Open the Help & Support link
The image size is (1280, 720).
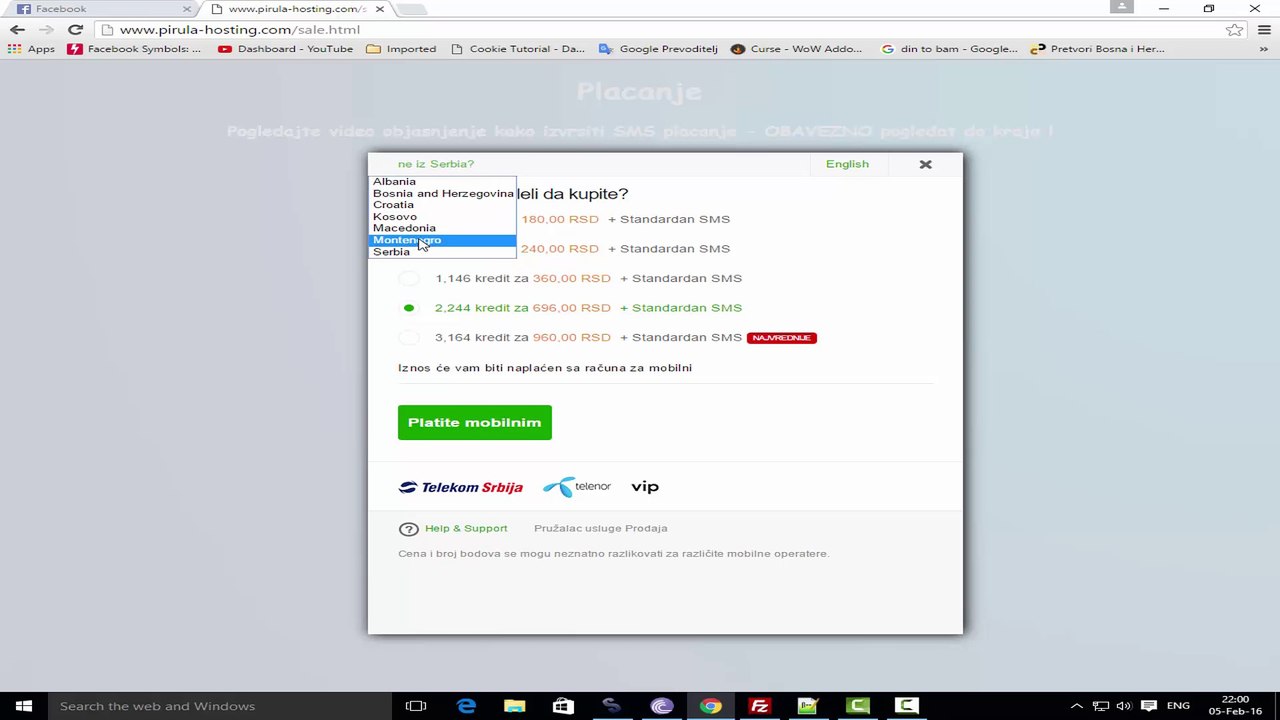[x=466, y=529]
